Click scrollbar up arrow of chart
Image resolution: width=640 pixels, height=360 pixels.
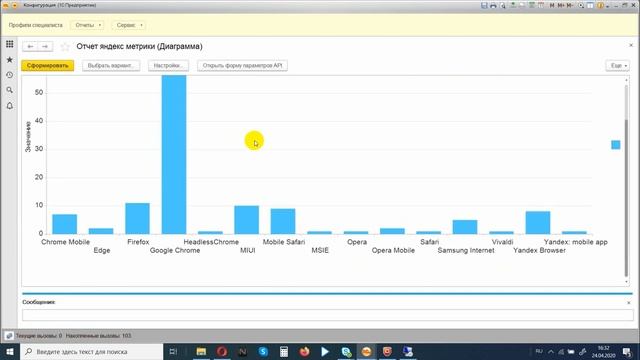(x=626, y=80)
